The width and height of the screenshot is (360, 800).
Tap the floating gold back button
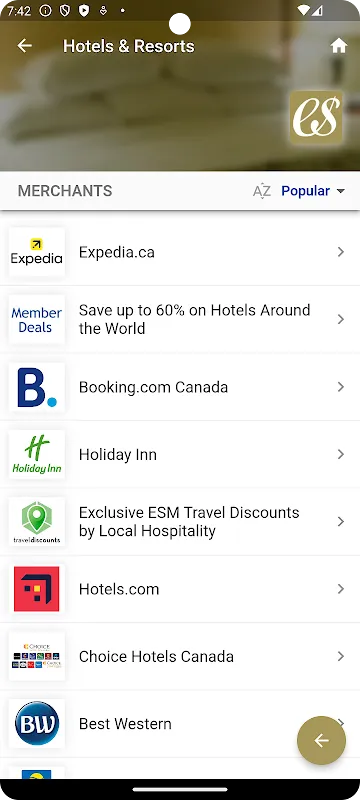(321, 740)
